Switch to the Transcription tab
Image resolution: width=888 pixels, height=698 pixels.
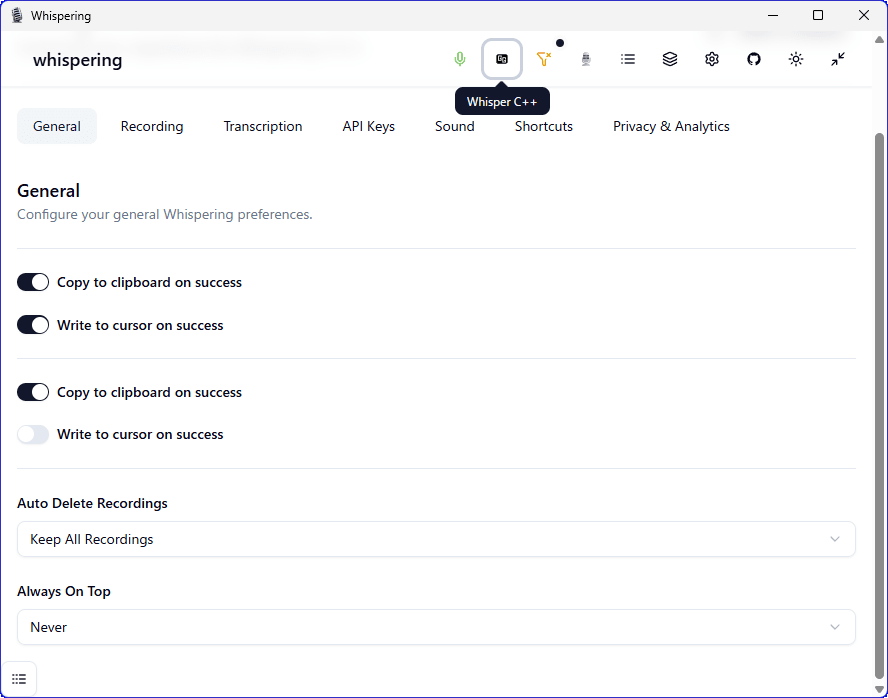pos(263,126)
